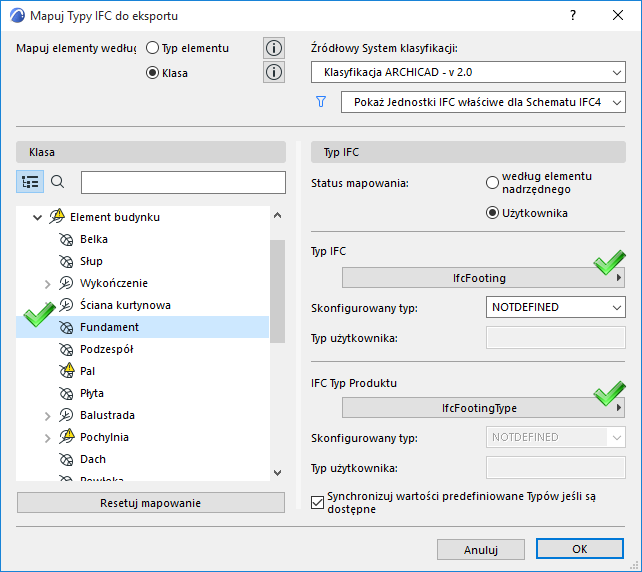Select the Słup tree row

[142, 261]
